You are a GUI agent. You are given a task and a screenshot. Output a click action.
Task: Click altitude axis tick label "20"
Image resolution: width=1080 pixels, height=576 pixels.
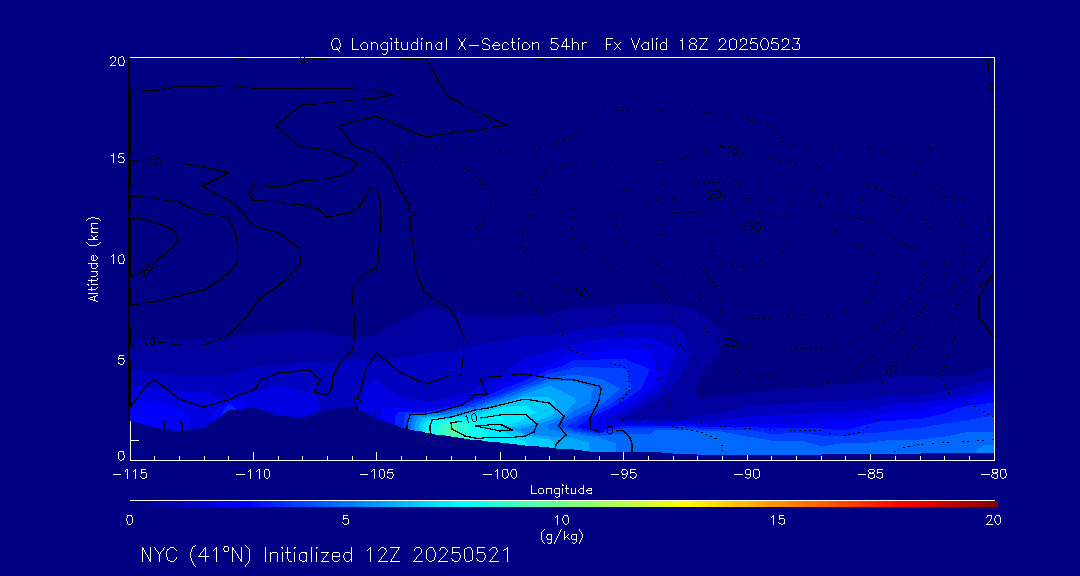click(x=117, y=61)
